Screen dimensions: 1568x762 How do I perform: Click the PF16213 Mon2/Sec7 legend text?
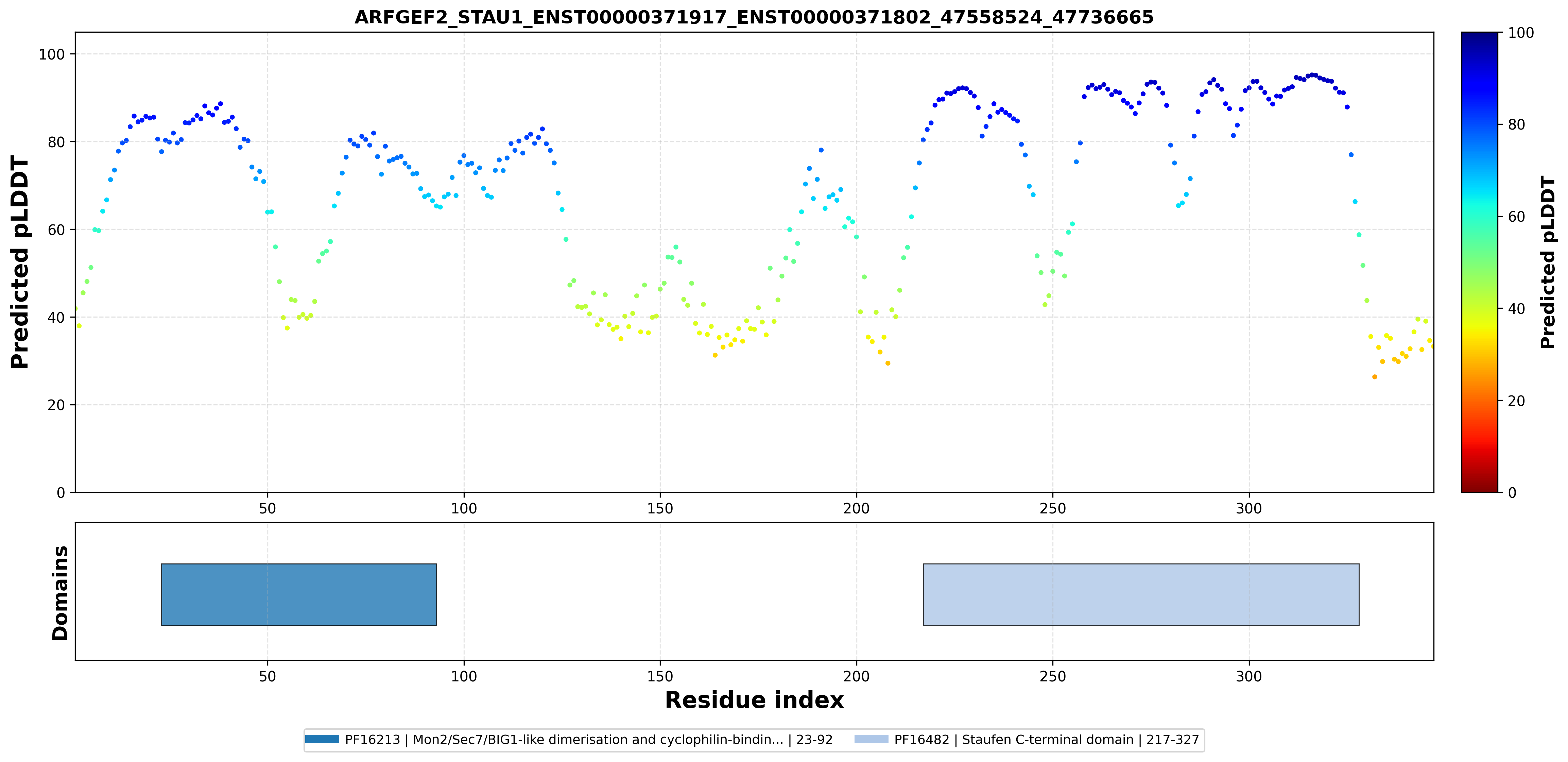(x=589, y=740)
